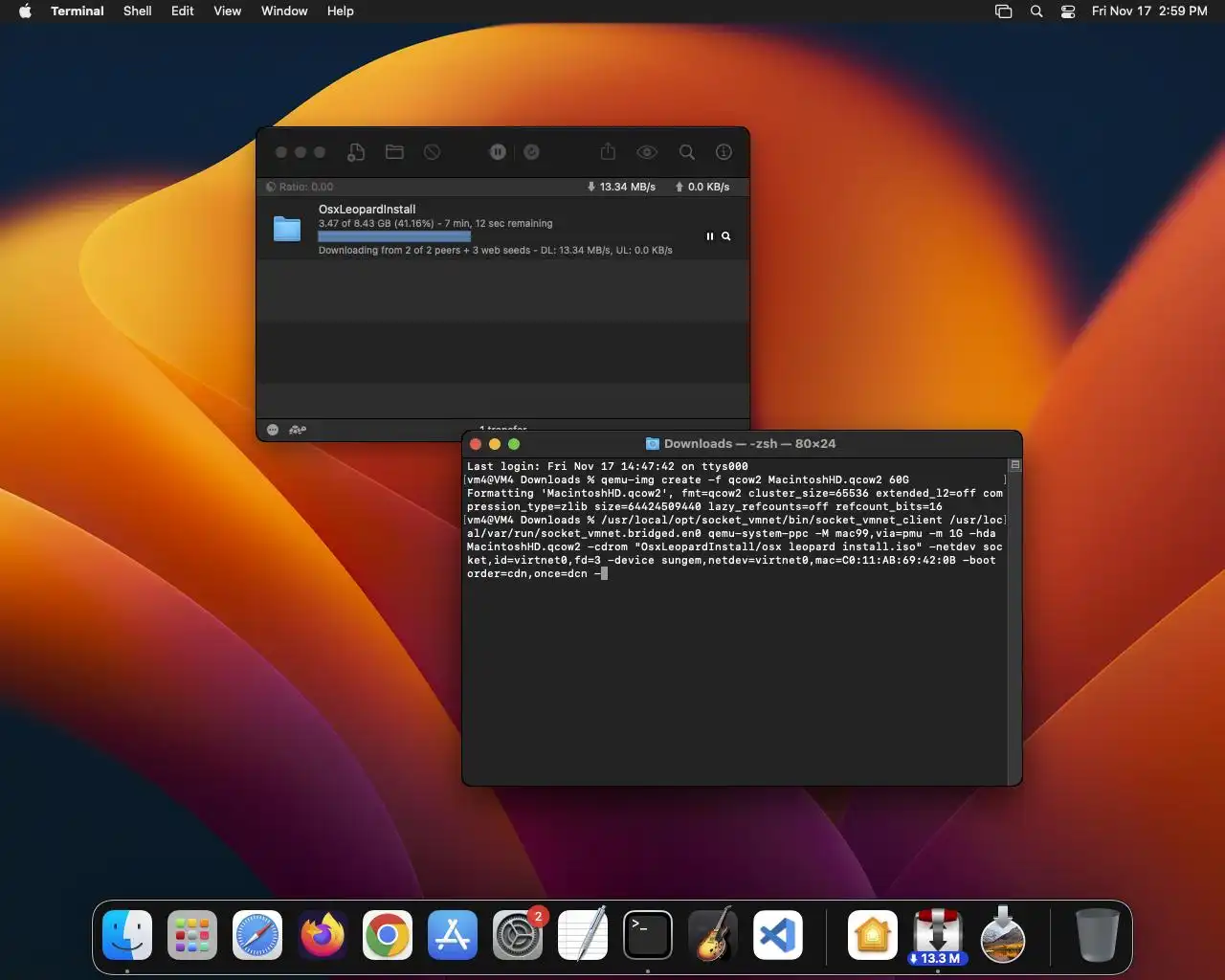Click the OsxLeopardInstall download progress bar
The height and width of the screenshot is (980, 1225).
pos(394,236)
